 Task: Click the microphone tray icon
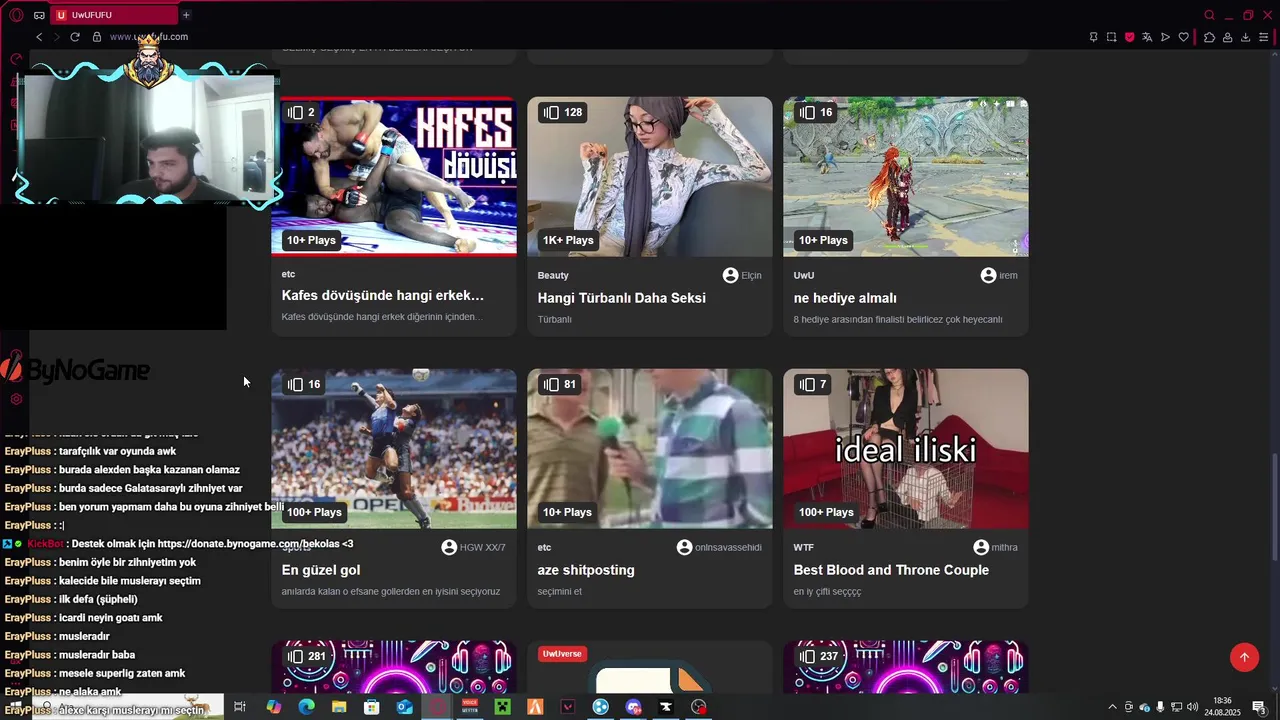pos(1161,707)
